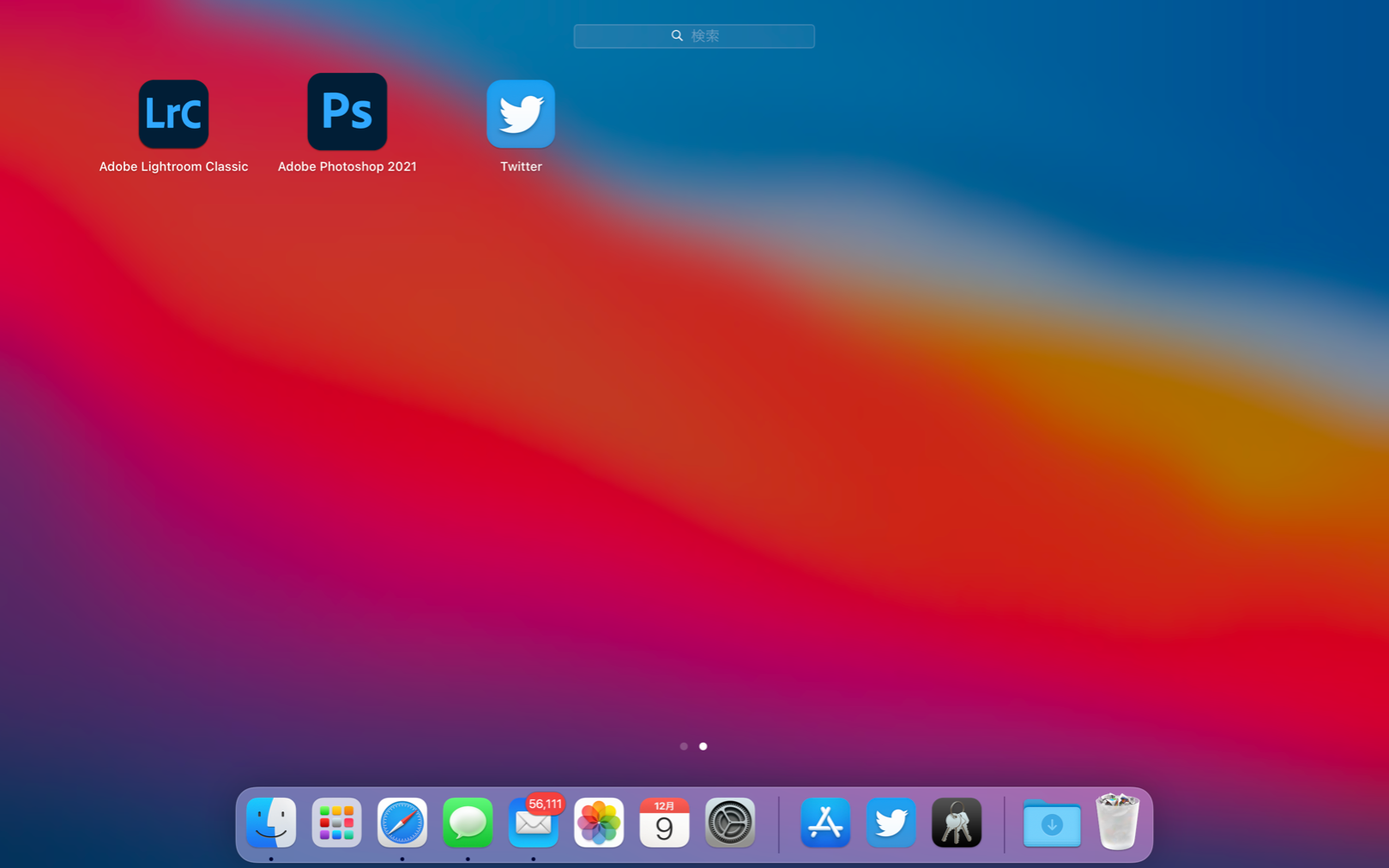Viewport: 1389px width, 868px height.
Task: Open Twitter app in Launchpad grid
Action: coord(521,114)
